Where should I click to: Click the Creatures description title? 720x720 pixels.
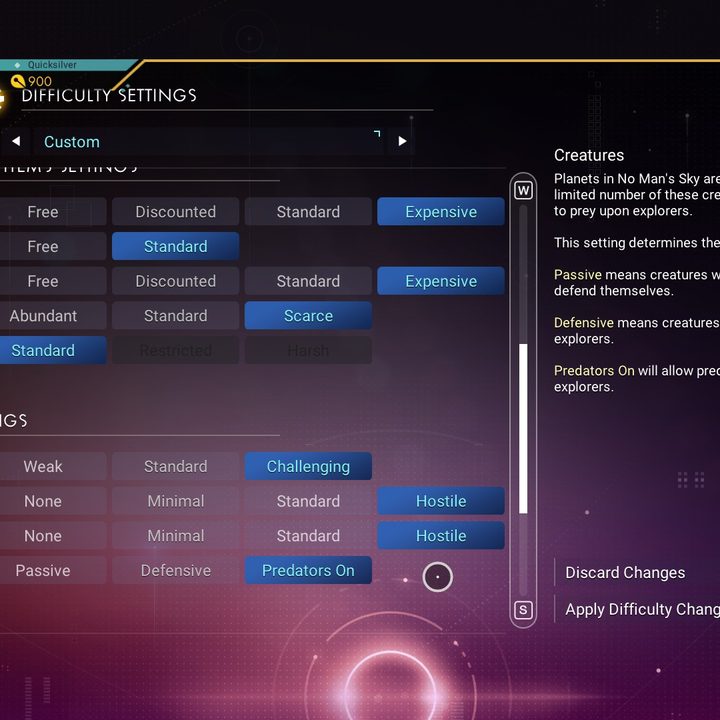589,155
